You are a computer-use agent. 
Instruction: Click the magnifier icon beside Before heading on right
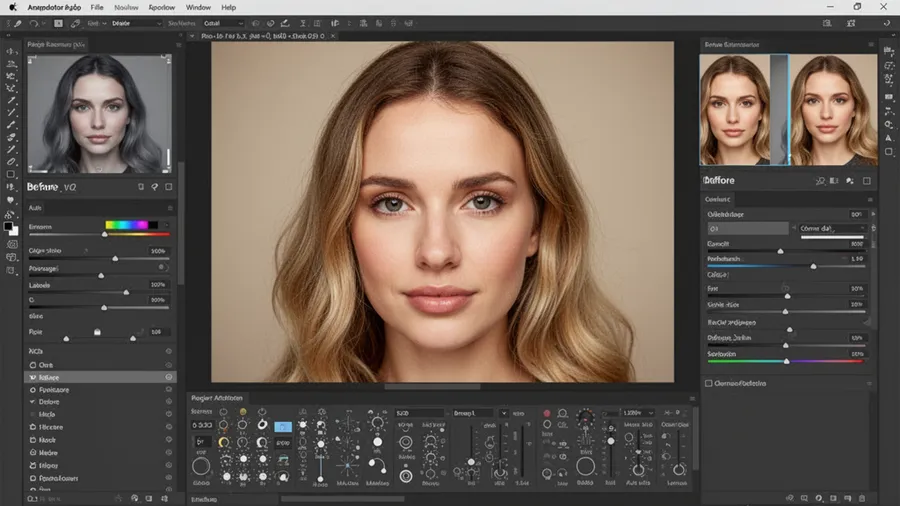(820, 181)
